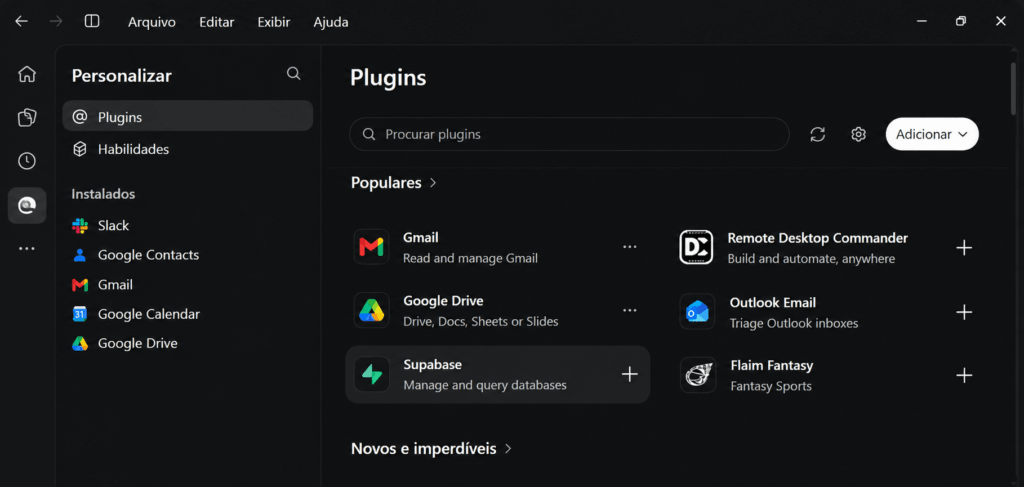This screenshot has height=487, width=1024.
Task: Open the copy documents icon in rail
Action: (27, 118)
